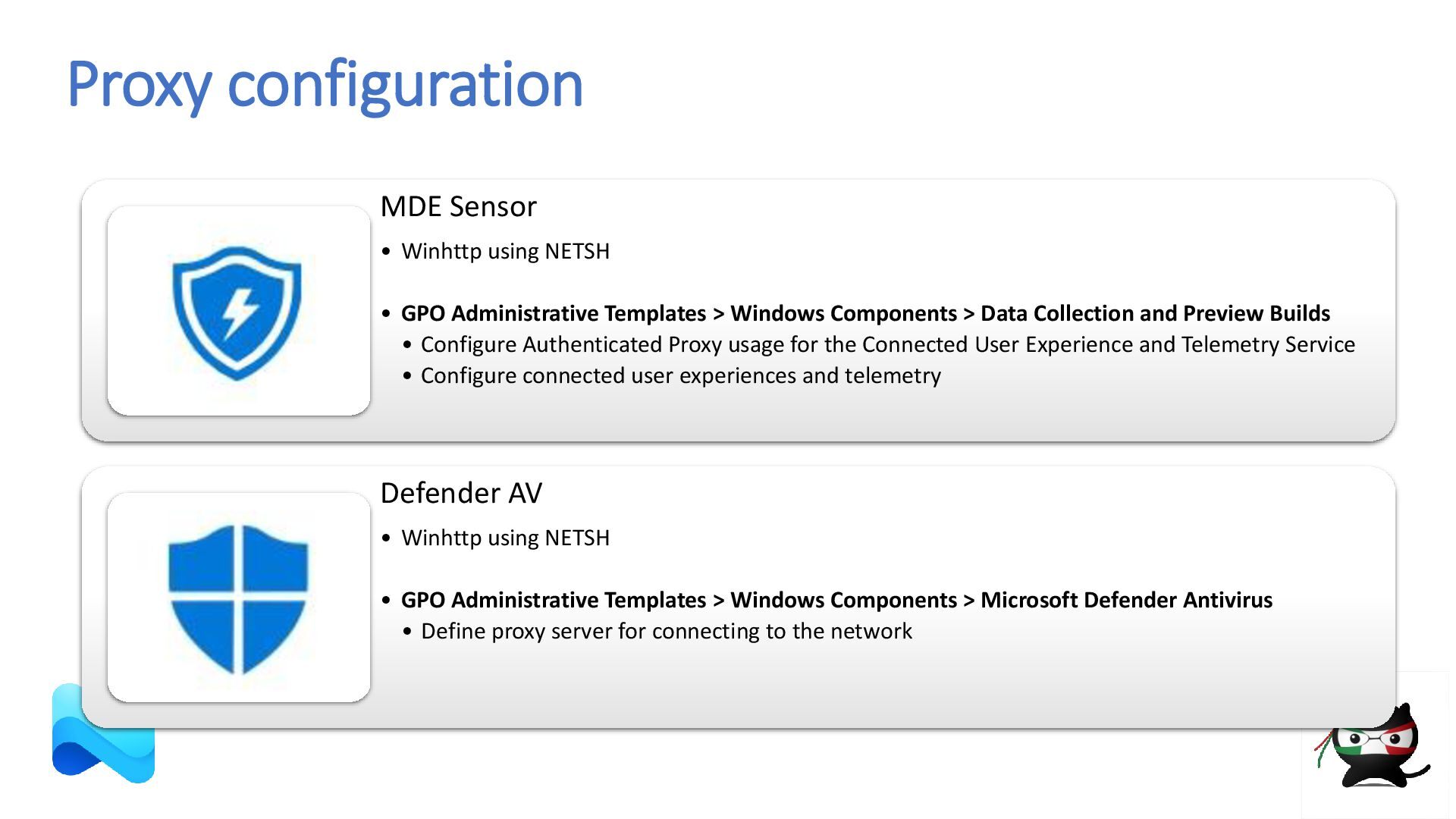The height and width of the screenshot is (819, 1456).
Task: Click "GPO Administrative Templates" in MDE Sensor card
Action: 554,313
